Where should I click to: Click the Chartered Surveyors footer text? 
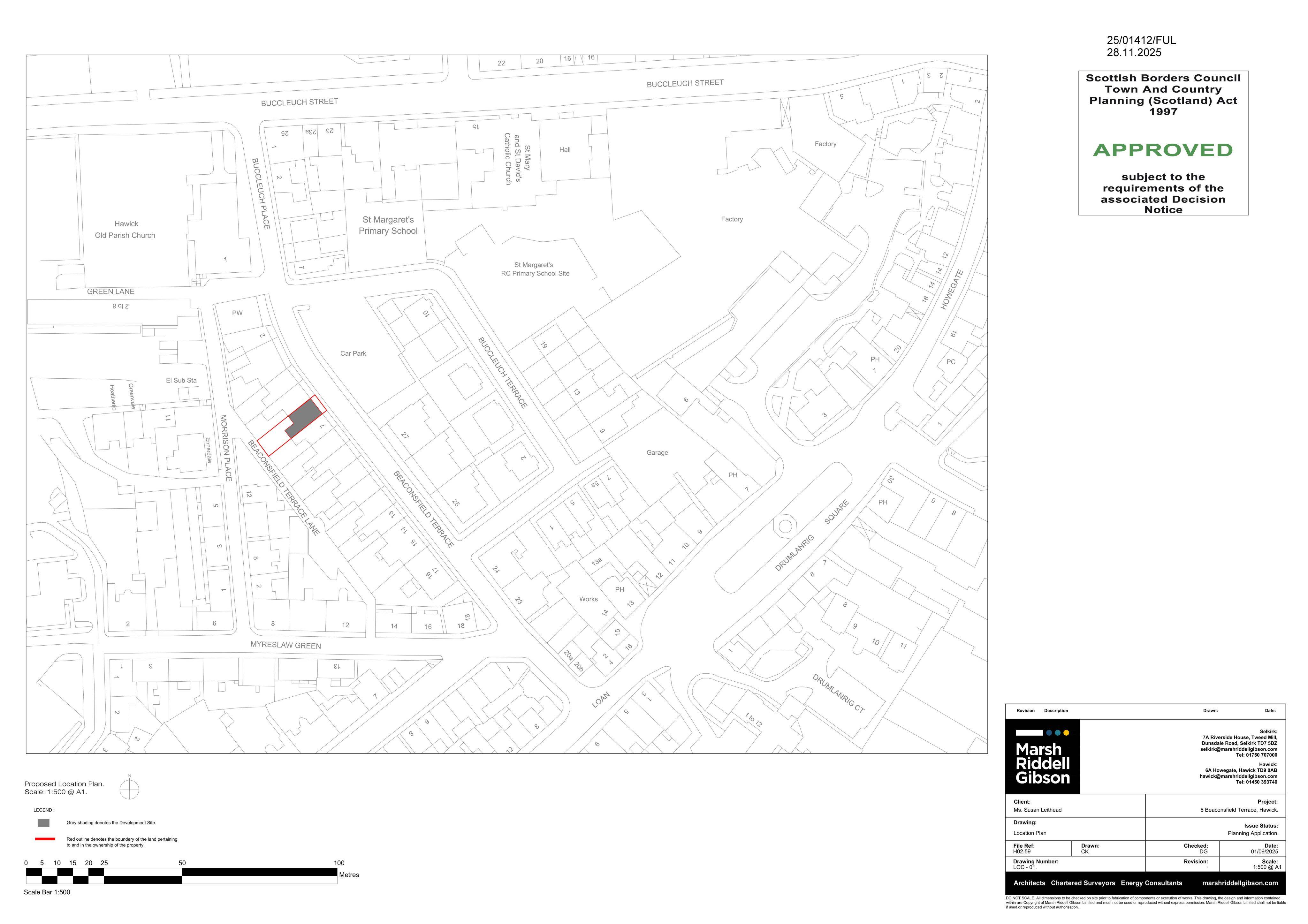point(1083,883)
